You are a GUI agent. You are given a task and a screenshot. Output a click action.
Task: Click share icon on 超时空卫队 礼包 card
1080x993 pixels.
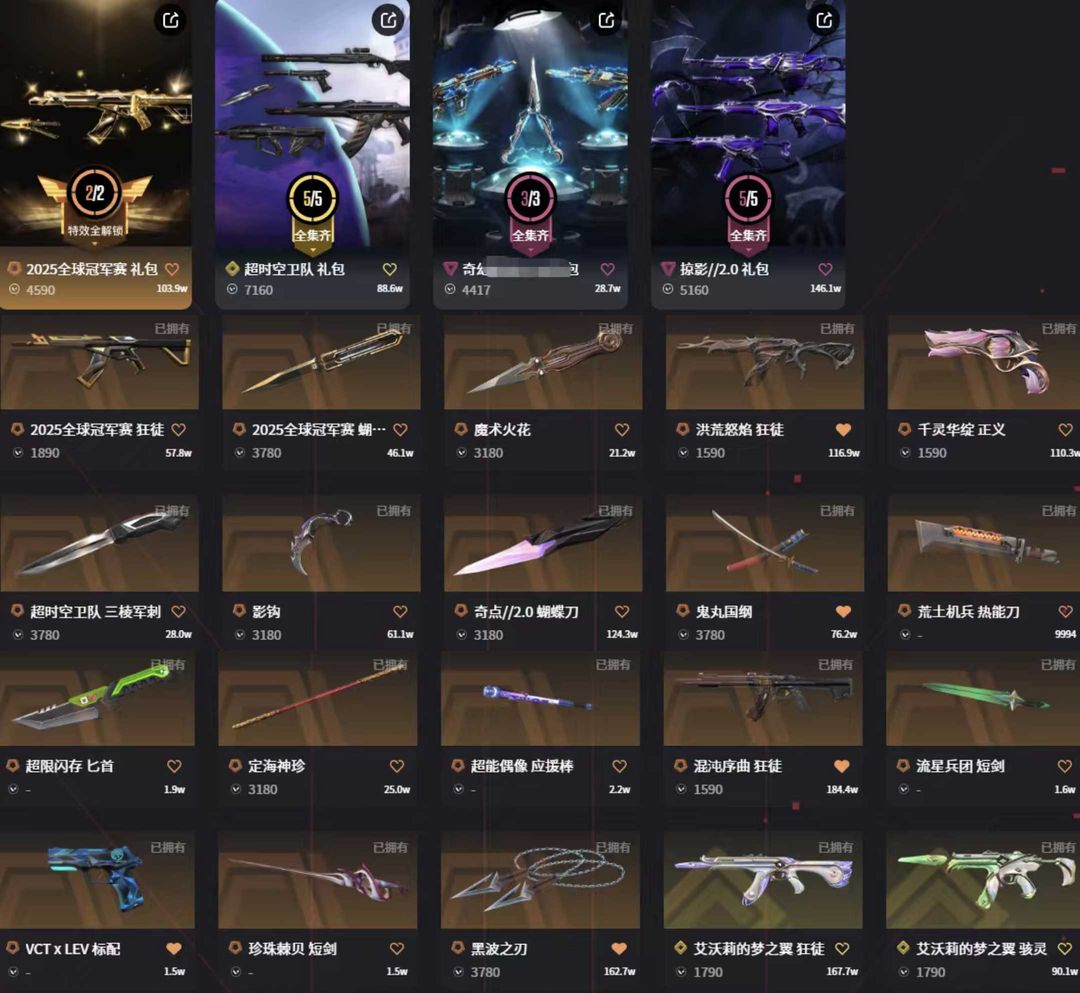coord(388,20)
